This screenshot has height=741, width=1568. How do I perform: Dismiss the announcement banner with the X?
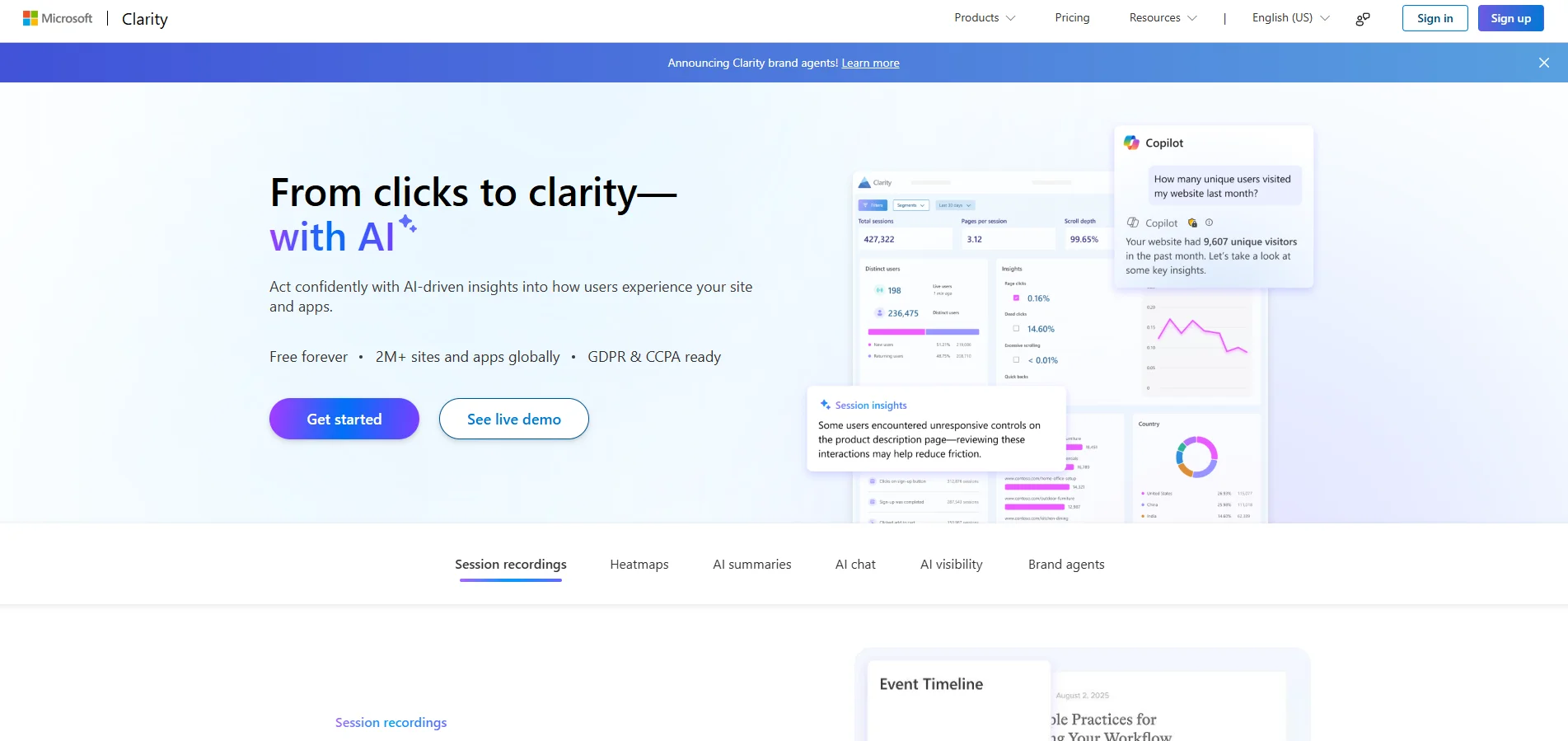tap(1544, 63)
